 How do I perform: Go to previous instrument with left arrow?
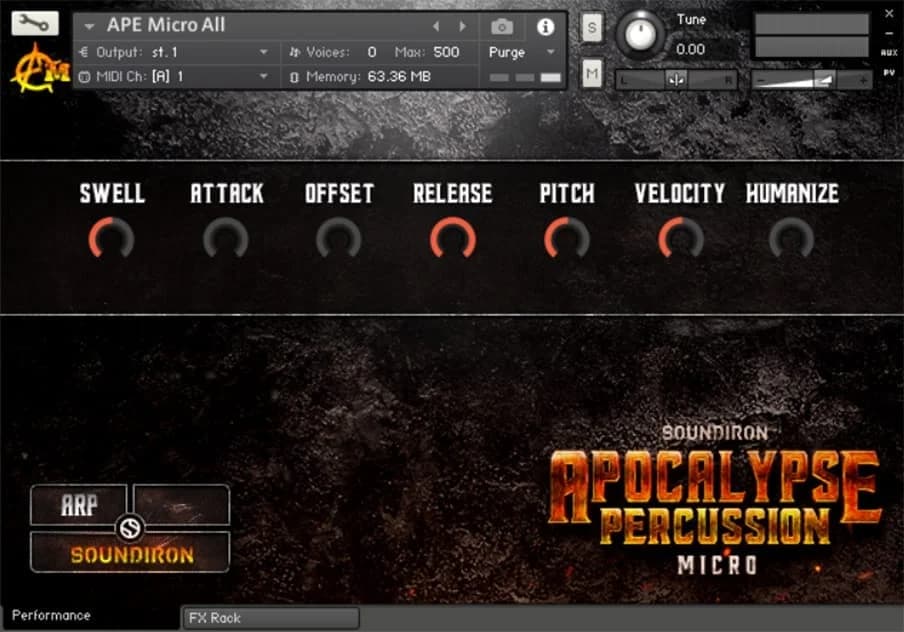437,27
